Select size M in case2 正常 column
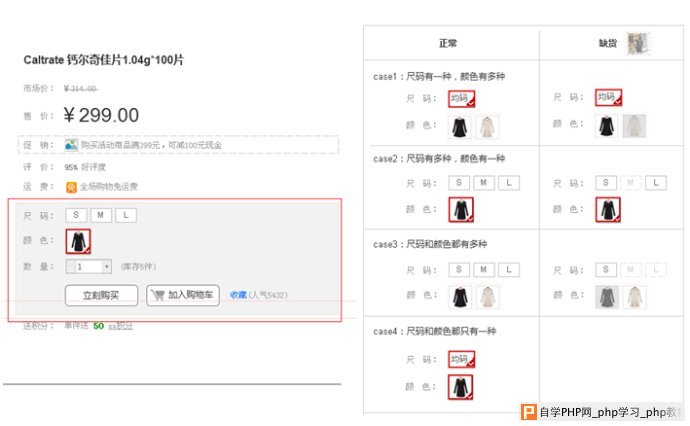690x426 pixels. 484,183
